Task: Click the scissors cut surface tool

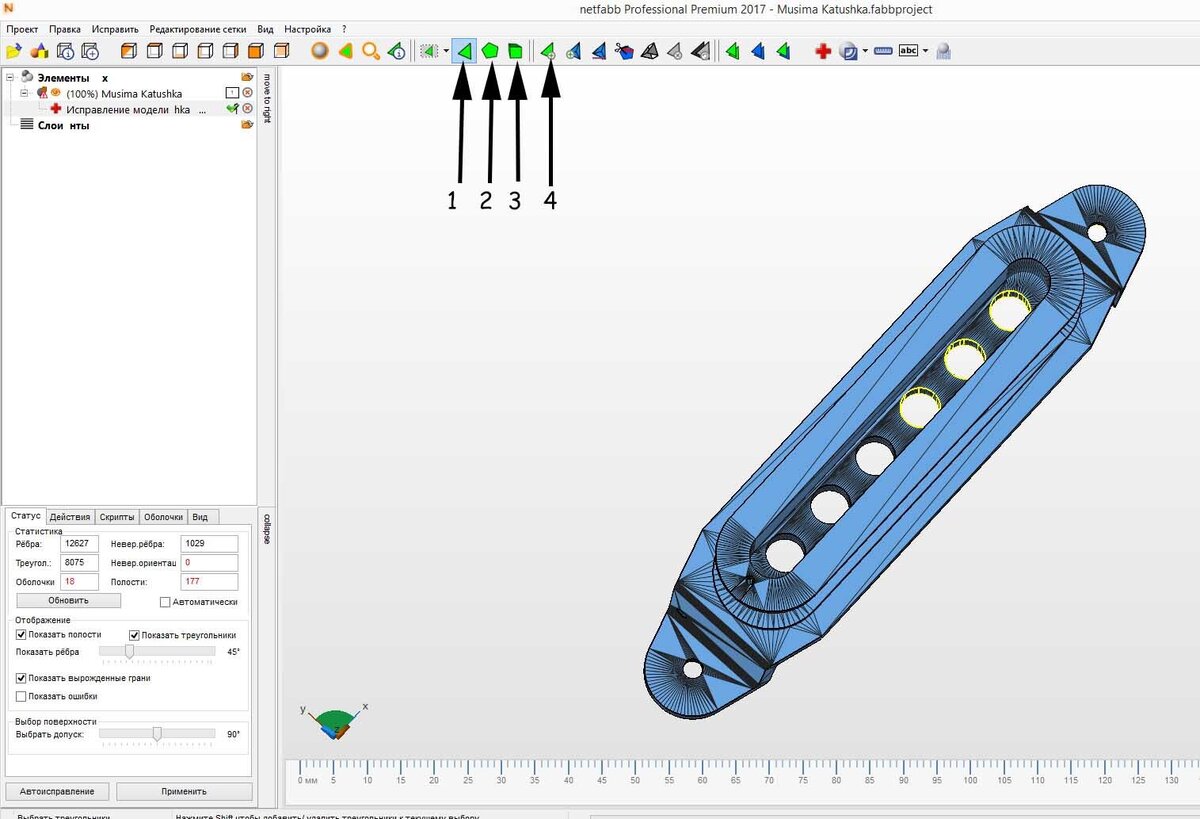Action: (x=624, y=51)
